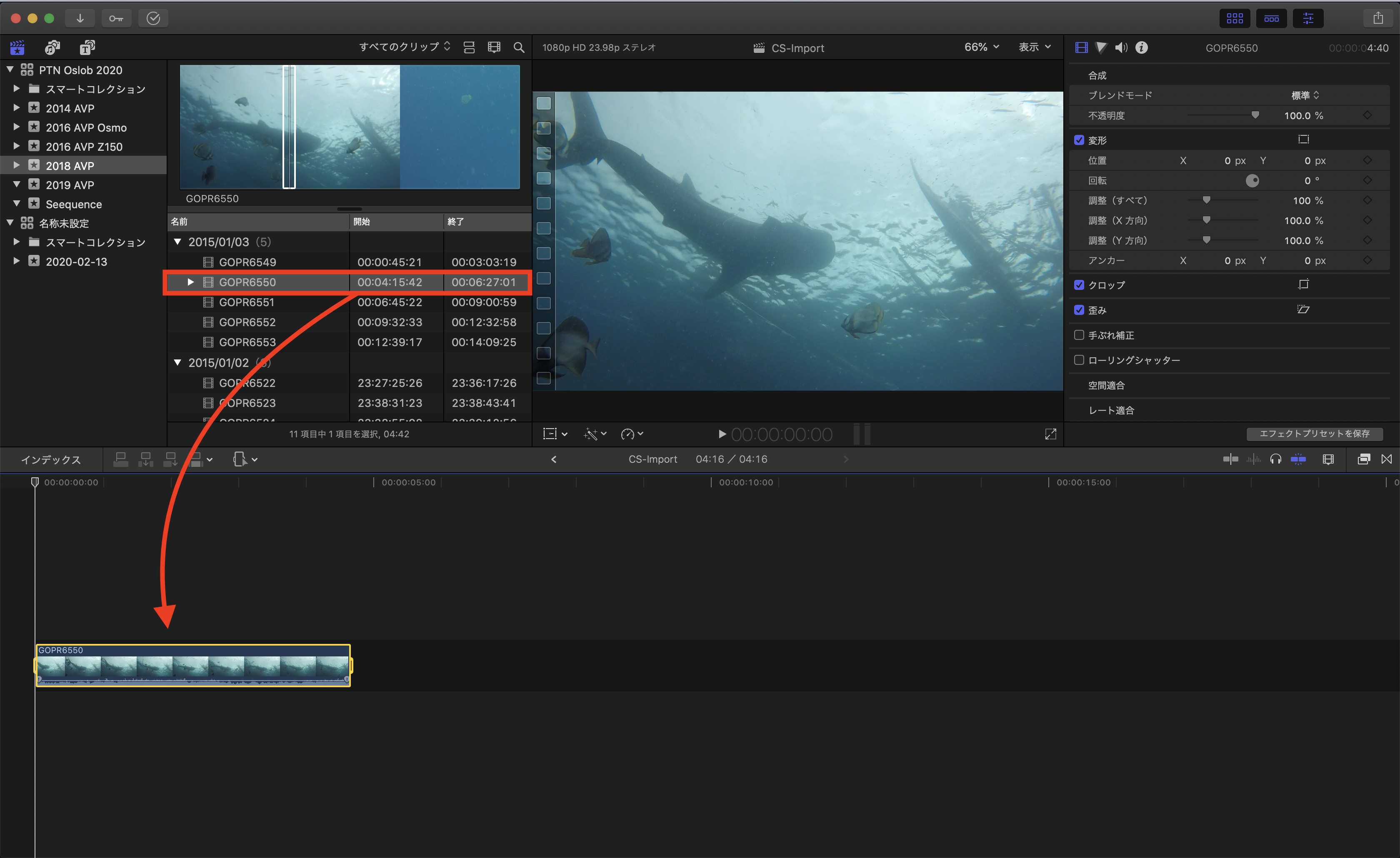This screenshot has width=1400, height=858.
Task: Uncheck the クロップ checkbox
Action: pyautogui.click(x=1078, y=285)
